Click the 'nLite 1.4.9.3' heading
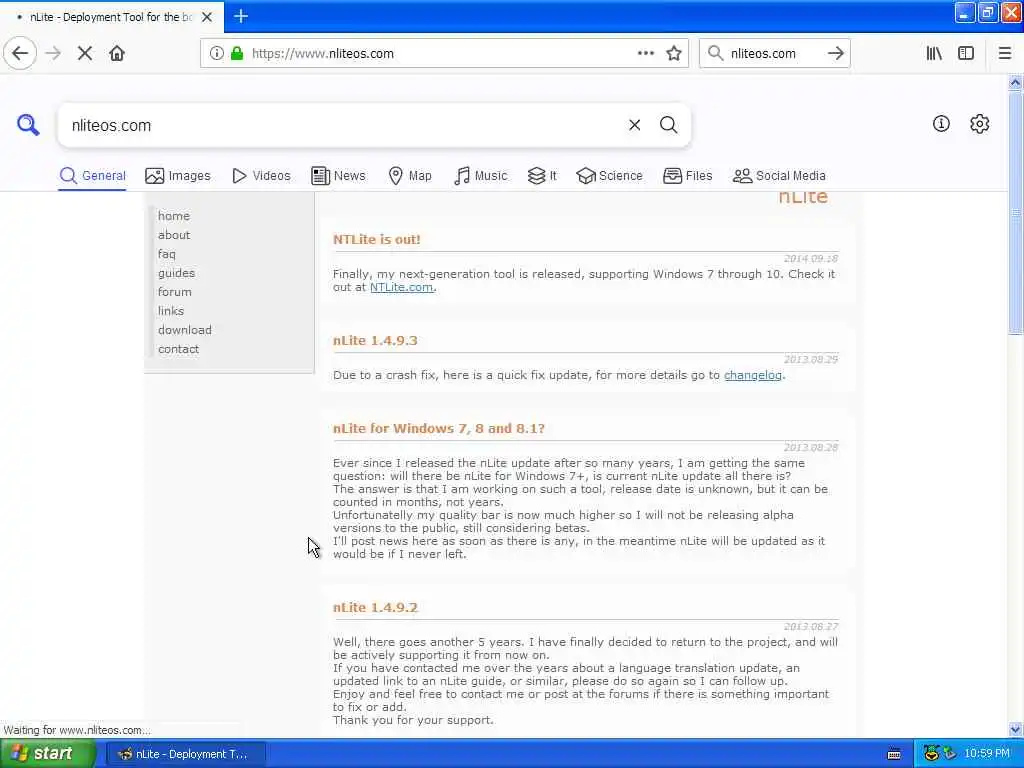This screenshot has width=1024, height=768. tap(375, 341)
